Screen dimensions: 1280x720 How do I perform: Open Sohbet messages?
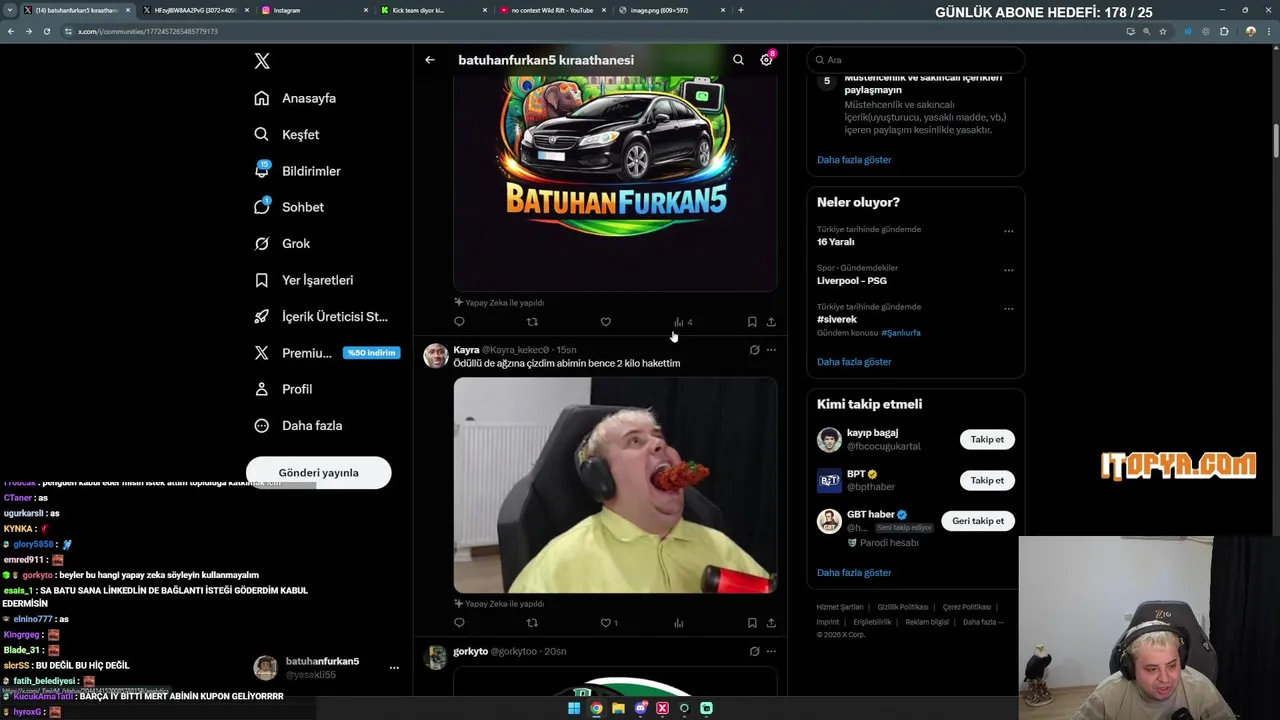pyautogui.click(x=290, y=207)
